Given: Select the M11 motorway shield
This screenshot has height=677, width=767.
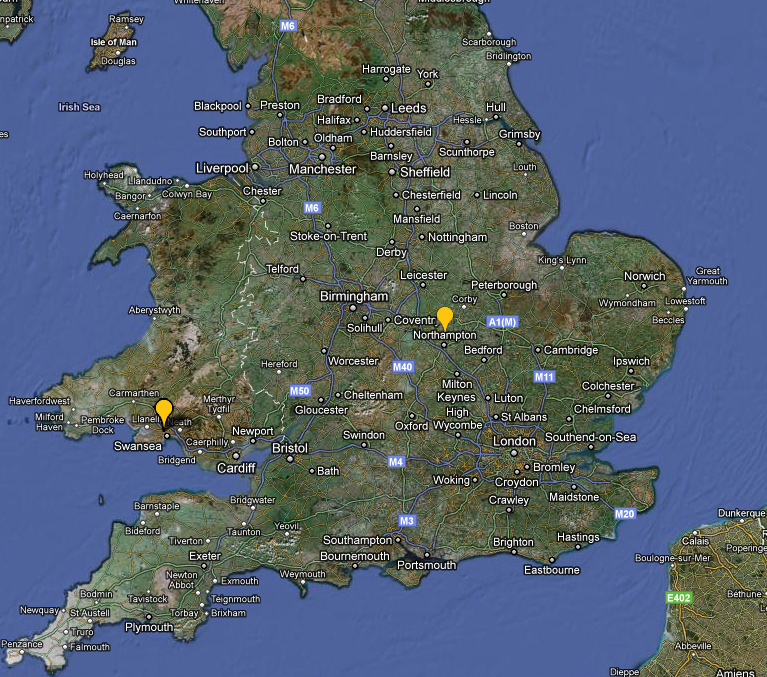Looking at the screenshot, I should tap(544, 377).
